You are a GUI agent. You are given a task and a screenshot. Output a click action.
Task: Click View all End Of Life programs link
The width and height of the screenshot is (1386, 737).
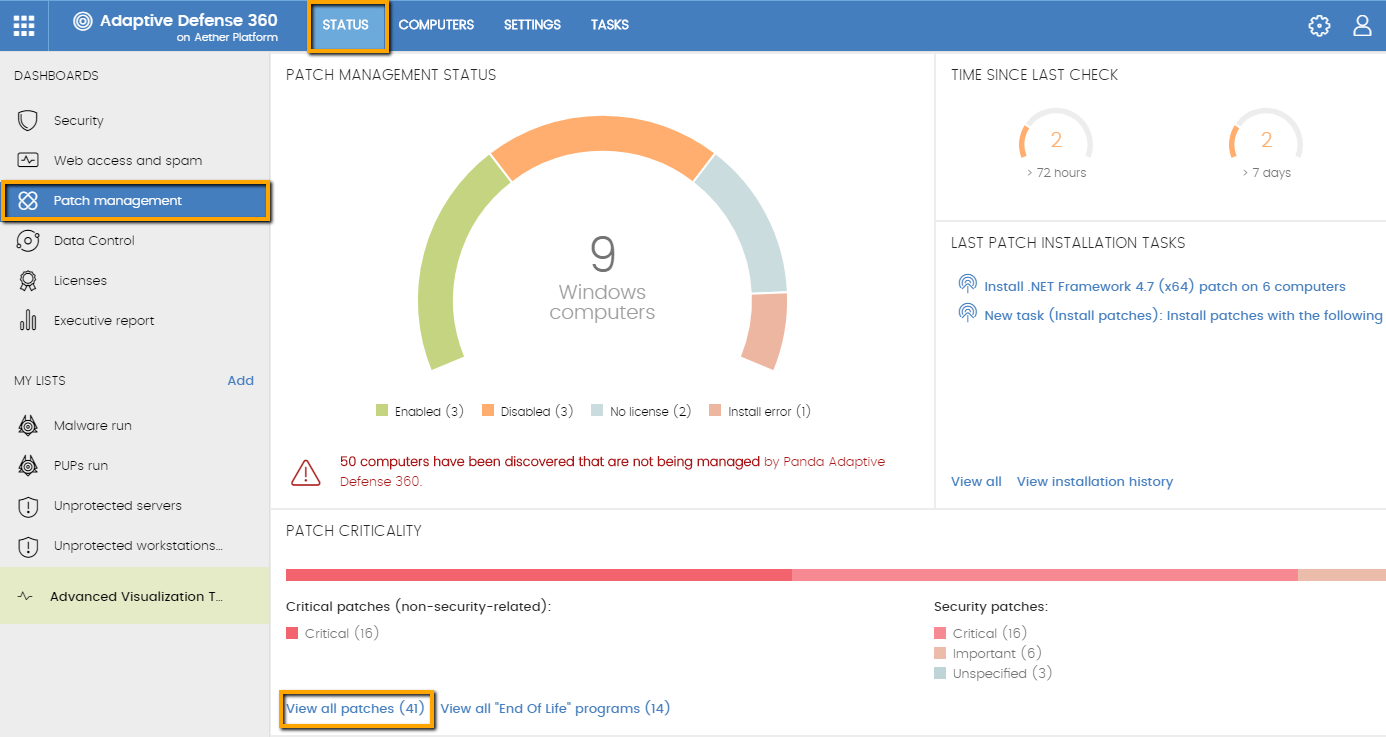click(555, 709)
